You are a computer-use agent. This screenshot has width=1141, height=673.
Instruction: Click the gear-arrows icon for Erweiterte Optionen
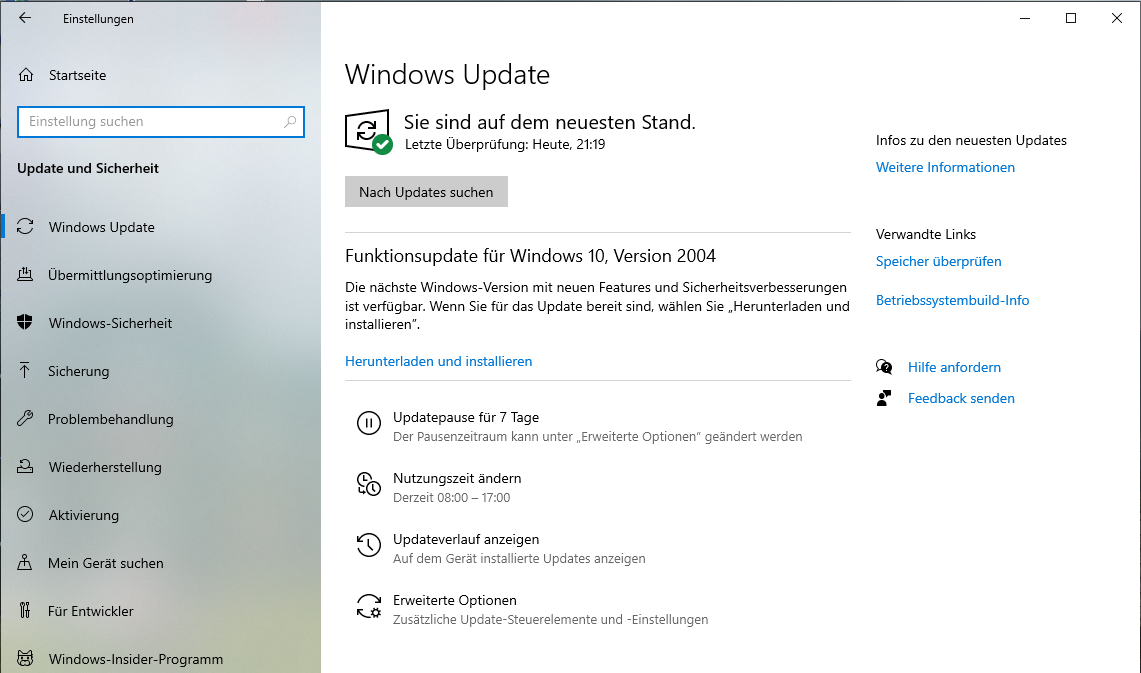click(369, 606)
